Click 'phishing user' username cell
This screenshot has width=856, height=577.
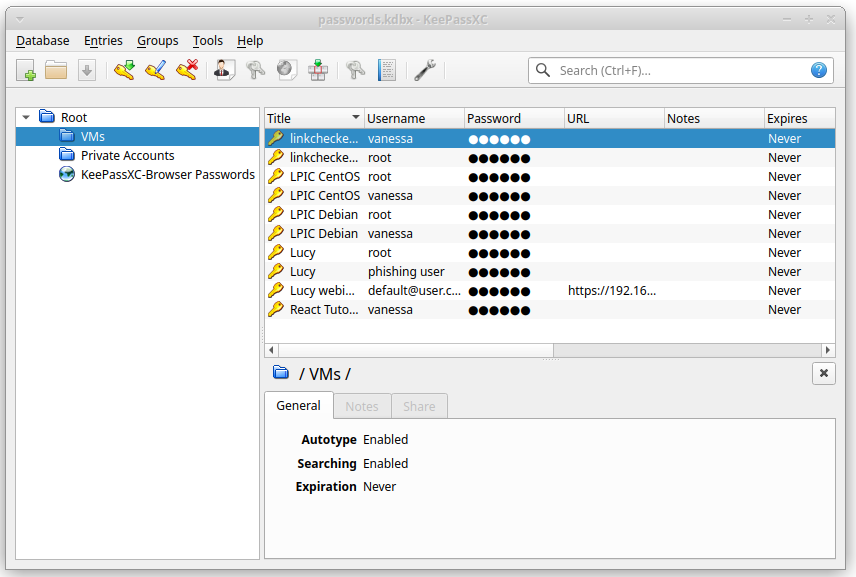click(x=406, y=271)
